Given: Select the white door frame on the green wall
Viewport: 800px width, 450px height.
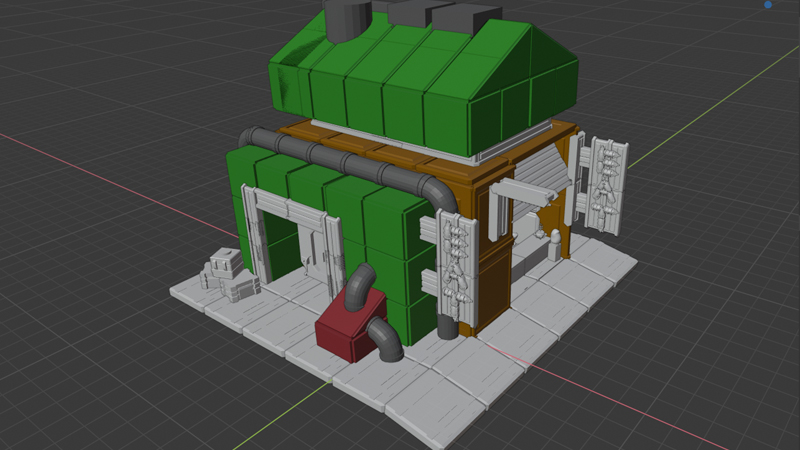Looking at the screenshot, I should point(293,240).
